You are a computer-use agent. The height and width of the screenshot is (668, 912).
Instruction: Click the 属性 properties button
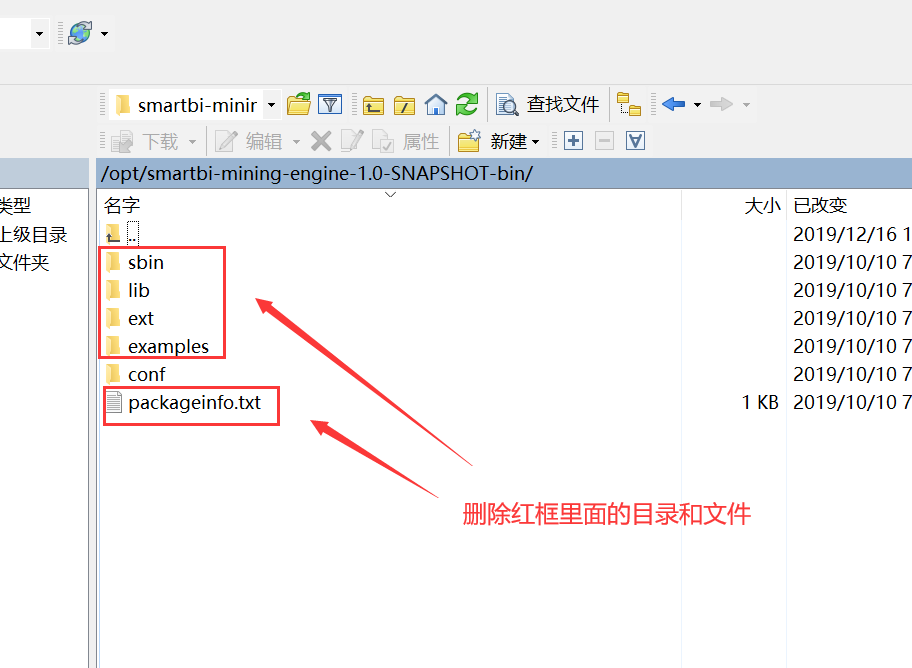pos(406,141)
